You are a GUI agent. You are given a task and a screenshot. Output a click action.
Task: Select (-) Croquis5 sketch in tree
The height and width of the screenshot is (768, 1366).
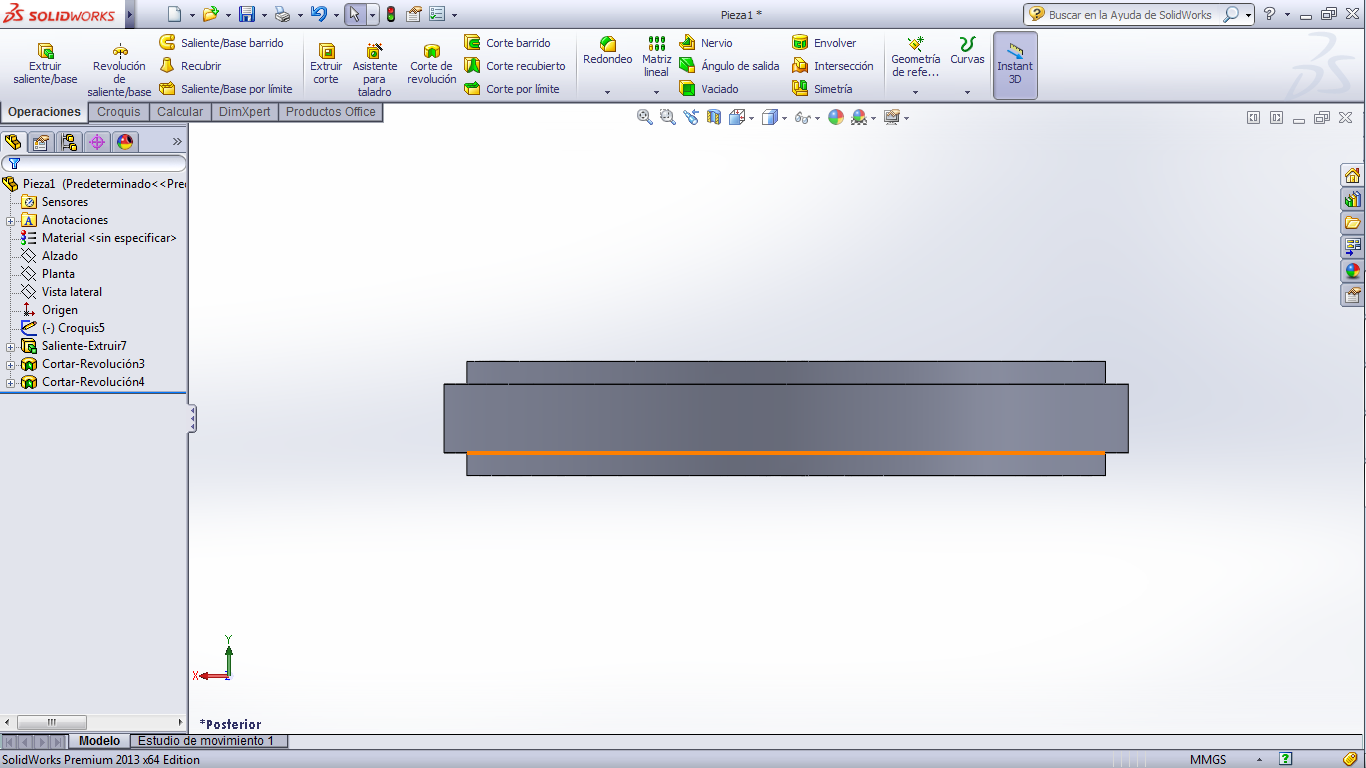[73, 328]
